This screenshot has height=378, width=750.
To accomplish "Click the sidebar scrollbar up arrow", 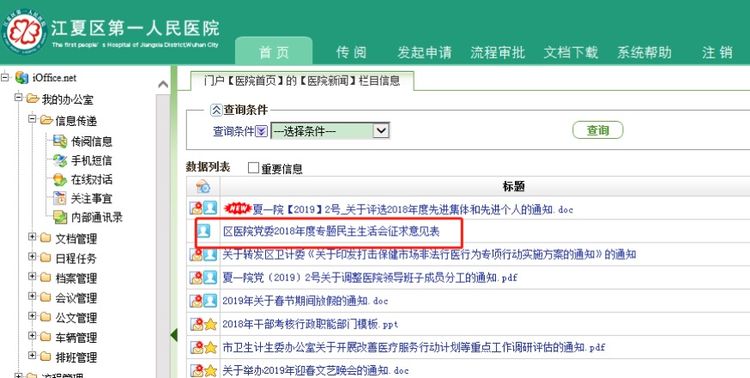I will (x=163, y=84).
